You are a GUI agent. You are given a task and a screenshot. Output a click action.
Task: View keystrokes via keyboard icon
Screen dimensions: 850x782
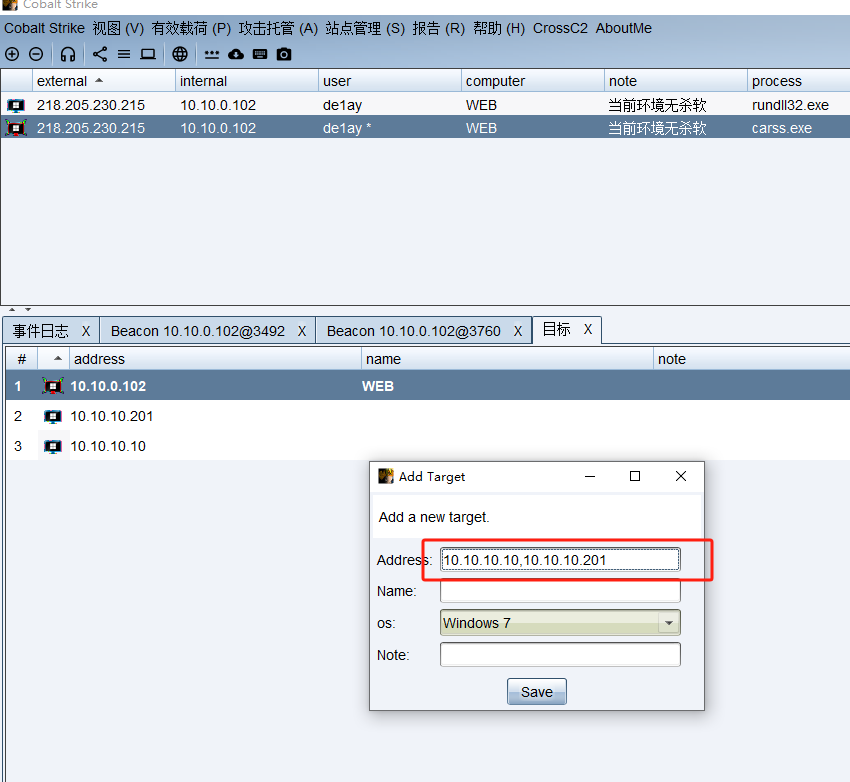point(260,54)
